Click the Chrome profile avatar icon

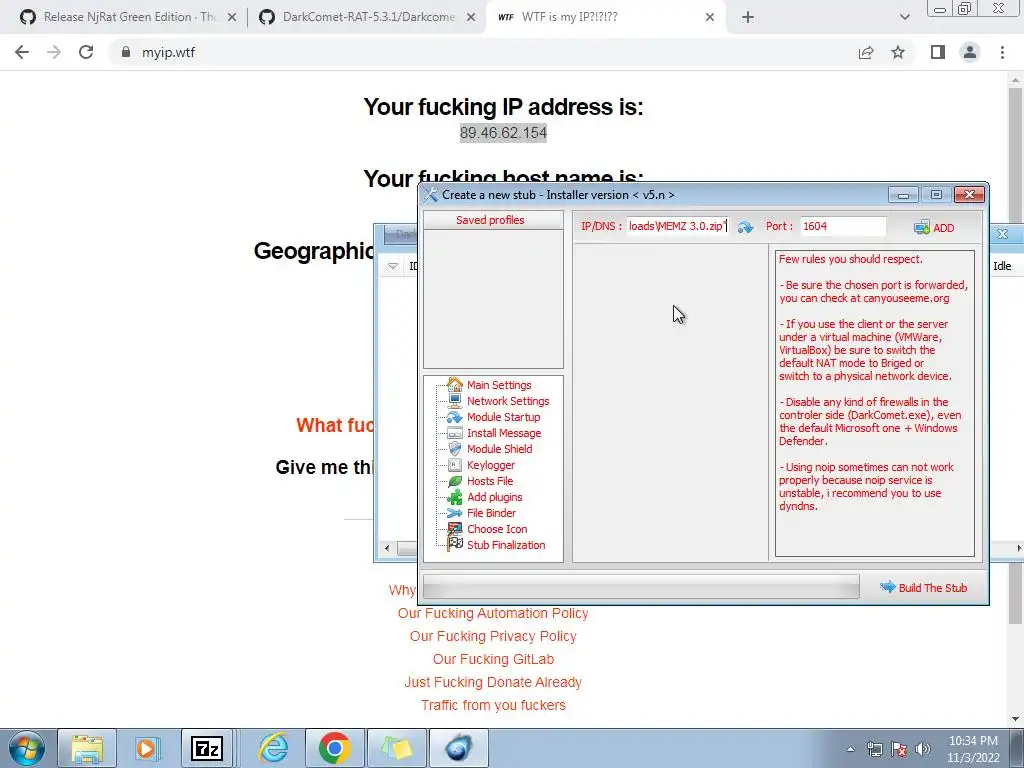[x=970, y=52]
